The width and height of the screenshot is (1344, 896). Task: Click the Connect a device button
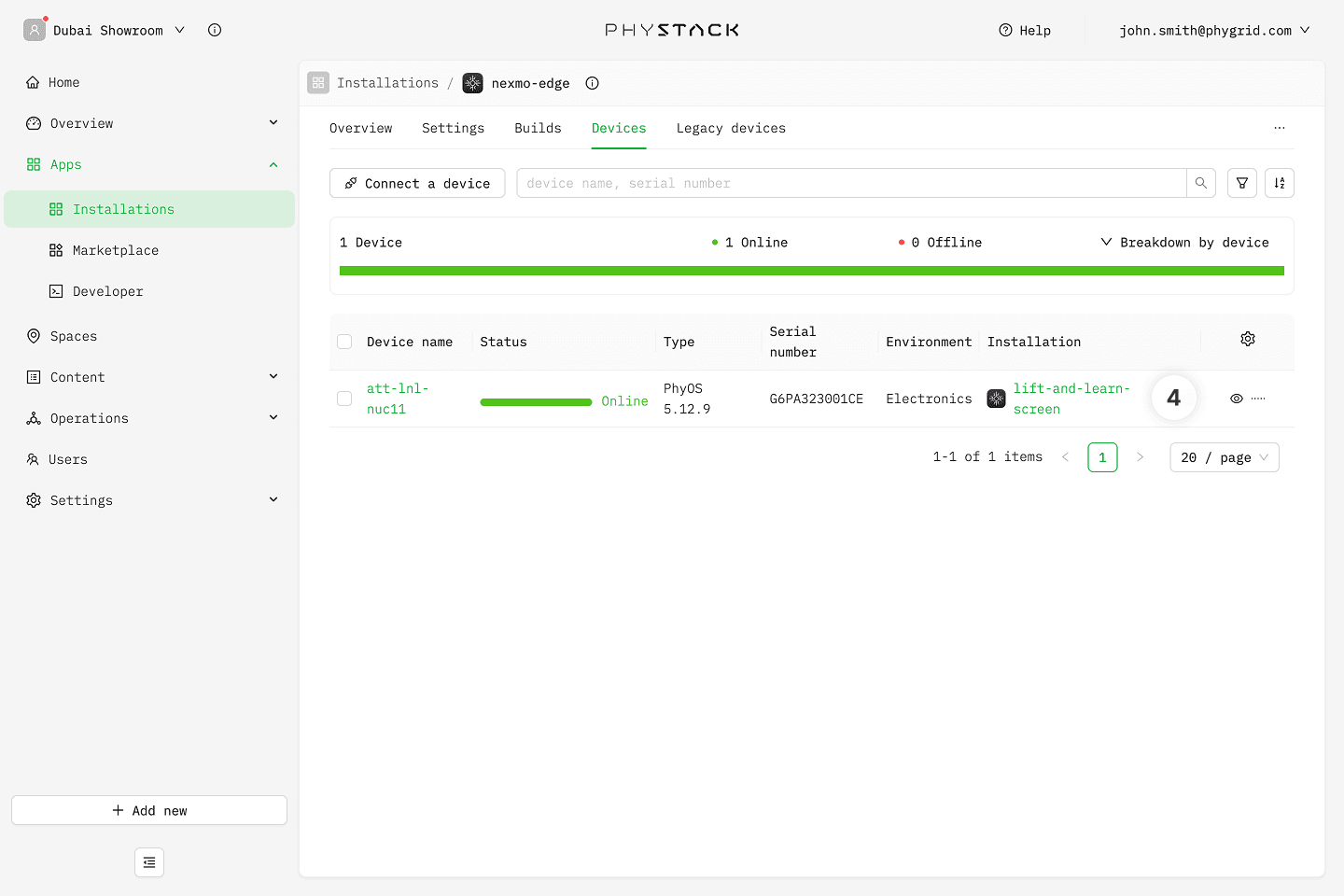[417, 183]
